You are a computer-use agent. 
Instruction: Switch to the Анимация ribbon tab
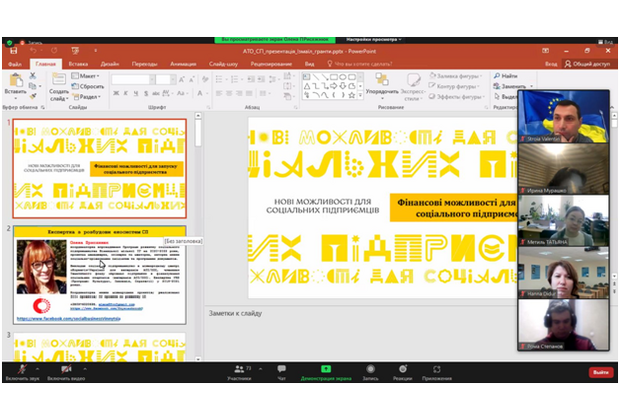click(x=183, y=63)
